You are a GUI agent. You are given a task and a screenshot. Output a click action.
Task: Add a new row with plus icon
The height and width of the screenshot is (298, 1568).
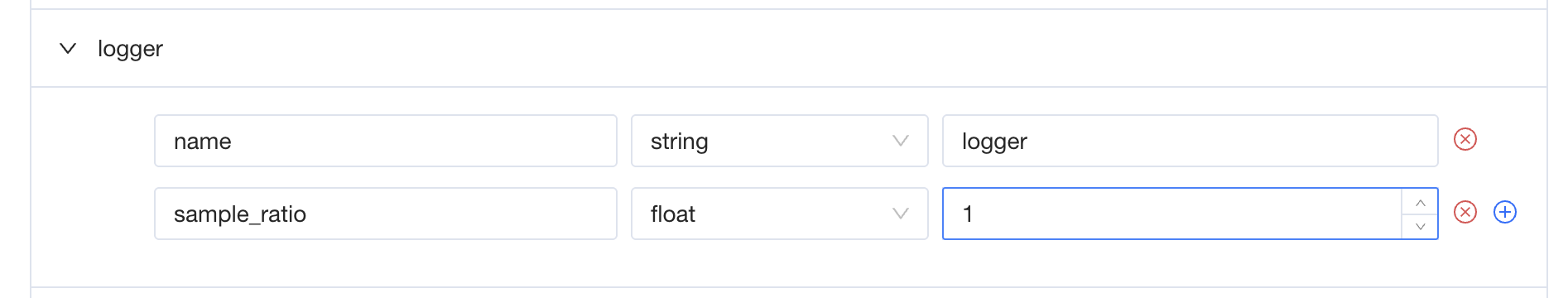click(x=1505, y=212)
